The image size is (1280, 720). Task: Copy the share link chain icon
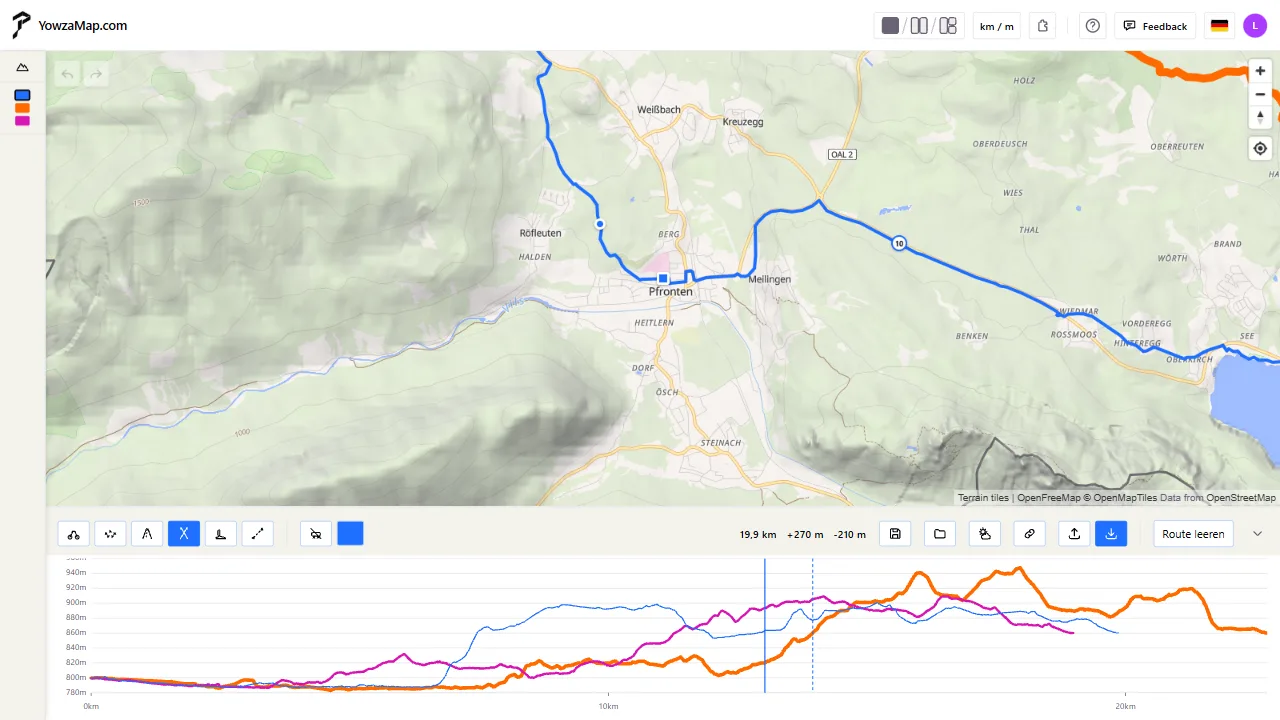[x=1030, y=534]
